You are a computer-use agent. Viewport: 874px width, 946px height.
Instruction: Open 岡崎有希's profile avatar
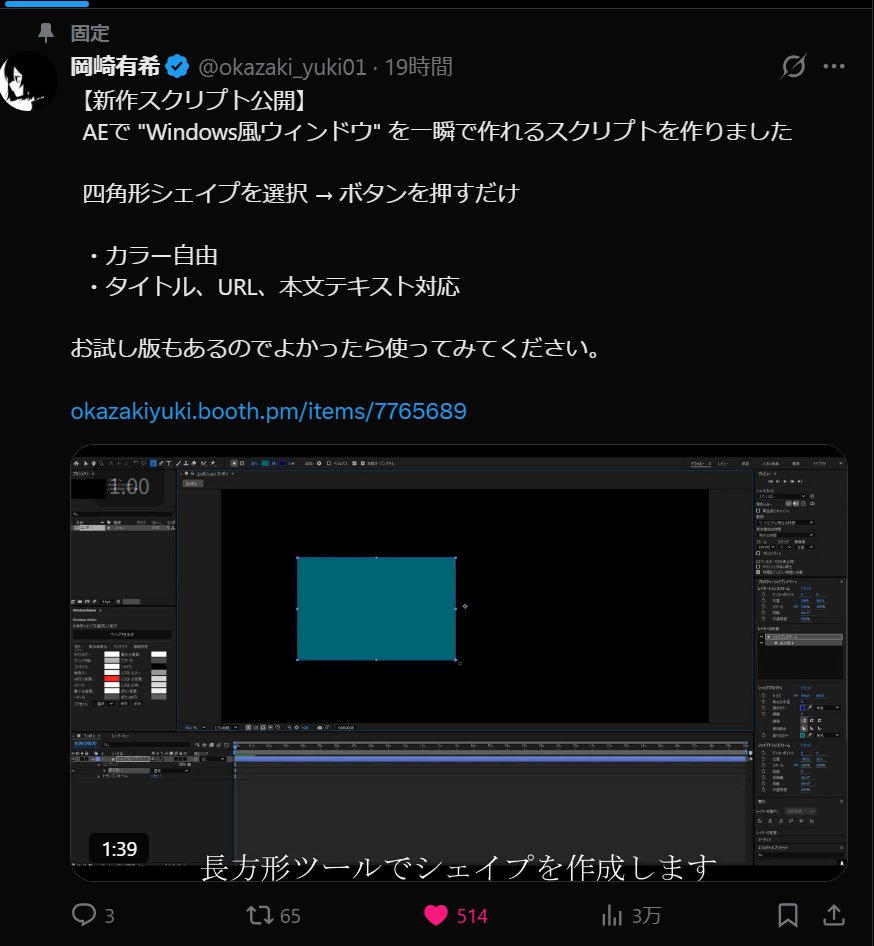click(27, 83)
